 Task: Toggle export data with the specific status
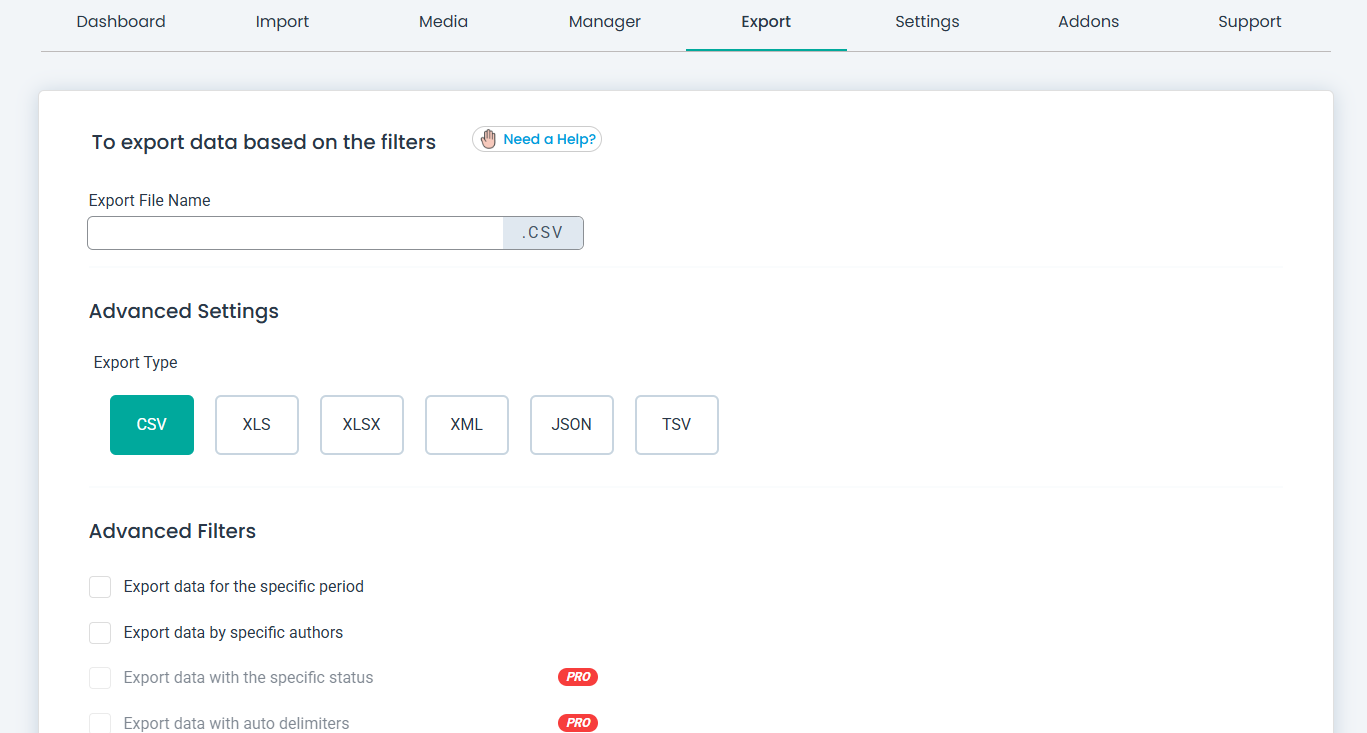click(x=100, y=677)
